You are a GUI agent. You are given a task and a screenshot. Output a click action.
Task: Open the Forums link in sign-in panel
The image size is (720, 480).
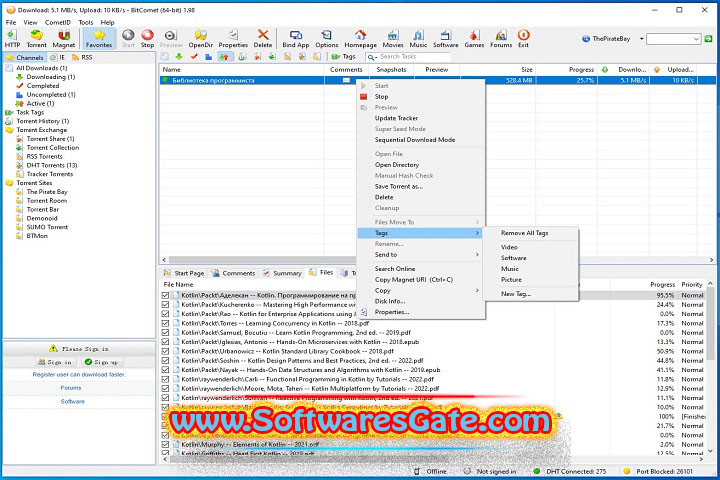(x=71, y=388)
